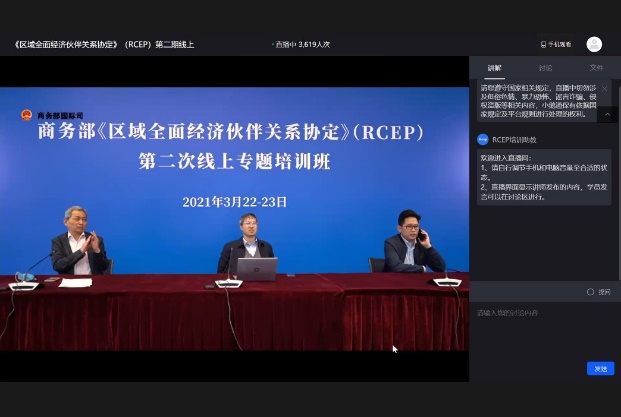621x417 pixels.
Task: Click the live video stream area
Action: coord(234,219)
